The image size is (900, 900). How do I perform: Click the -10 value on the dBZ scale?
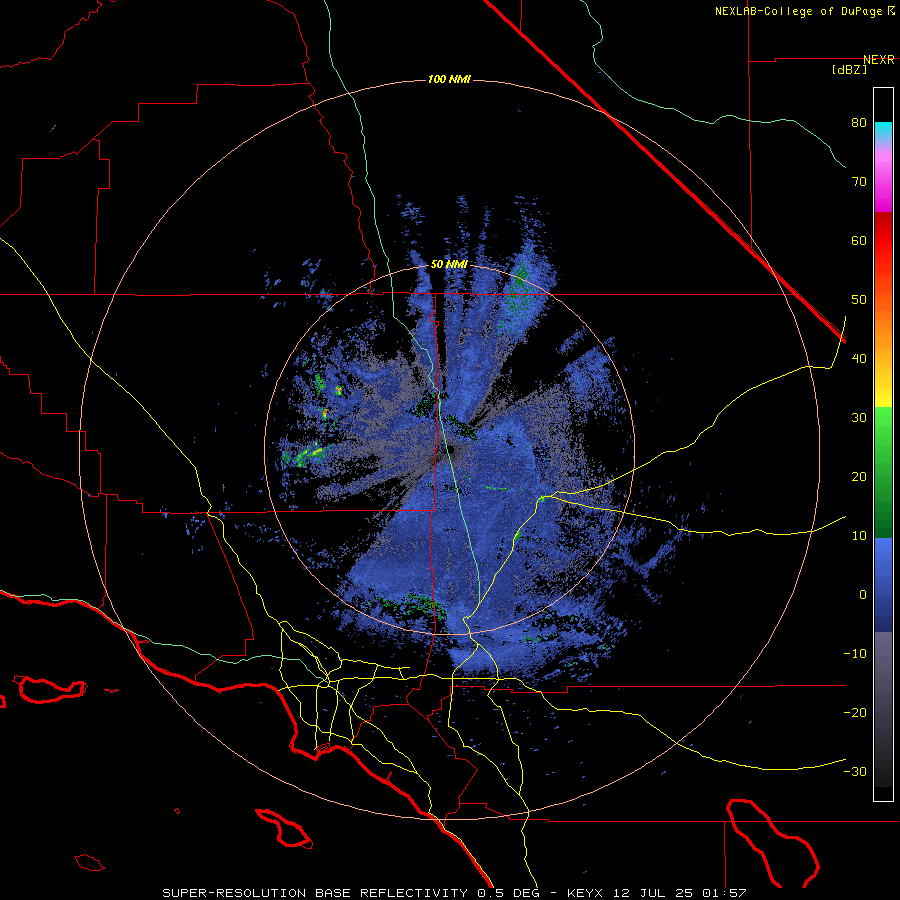[x=855, y=653]
